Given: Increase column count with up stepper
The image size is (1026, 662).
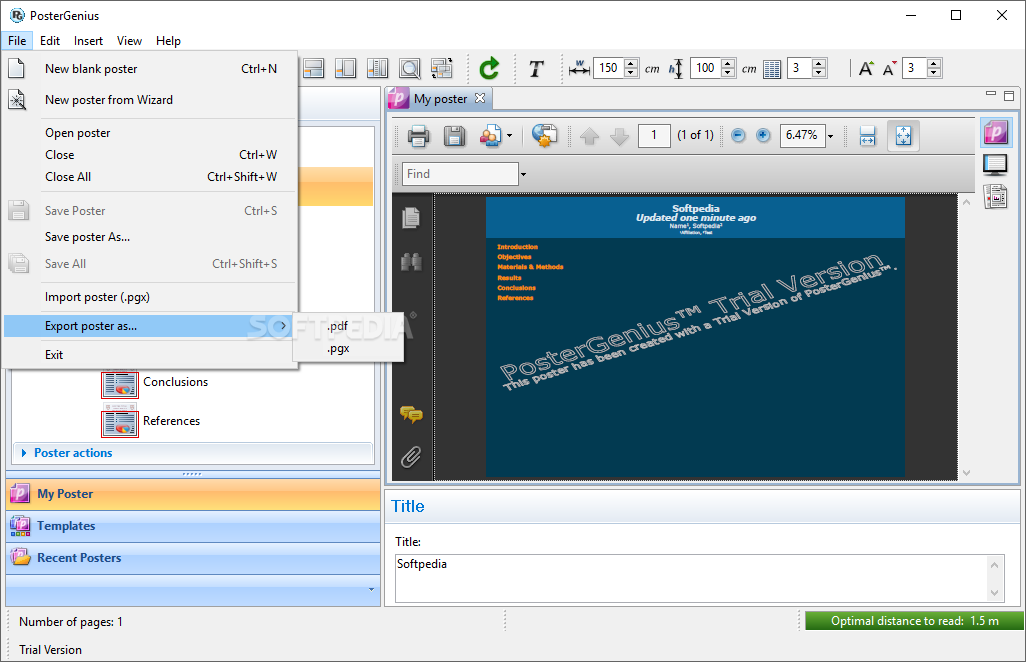Looking at the screenshot, I should click(x=819, y=63).
